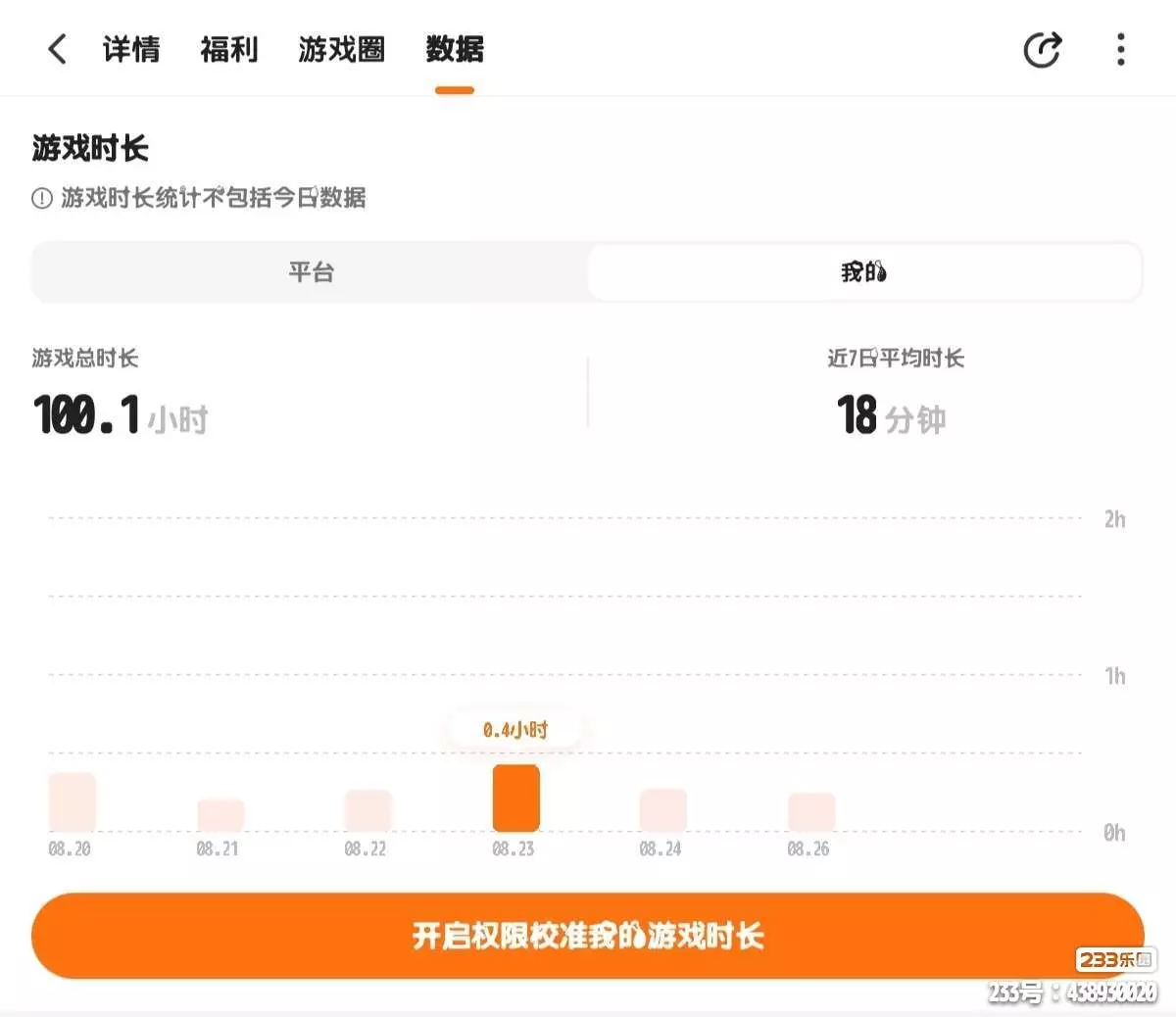Select the 08.20 bar in the chart
Screen dimensions: 1176x1017
(73, 802)
